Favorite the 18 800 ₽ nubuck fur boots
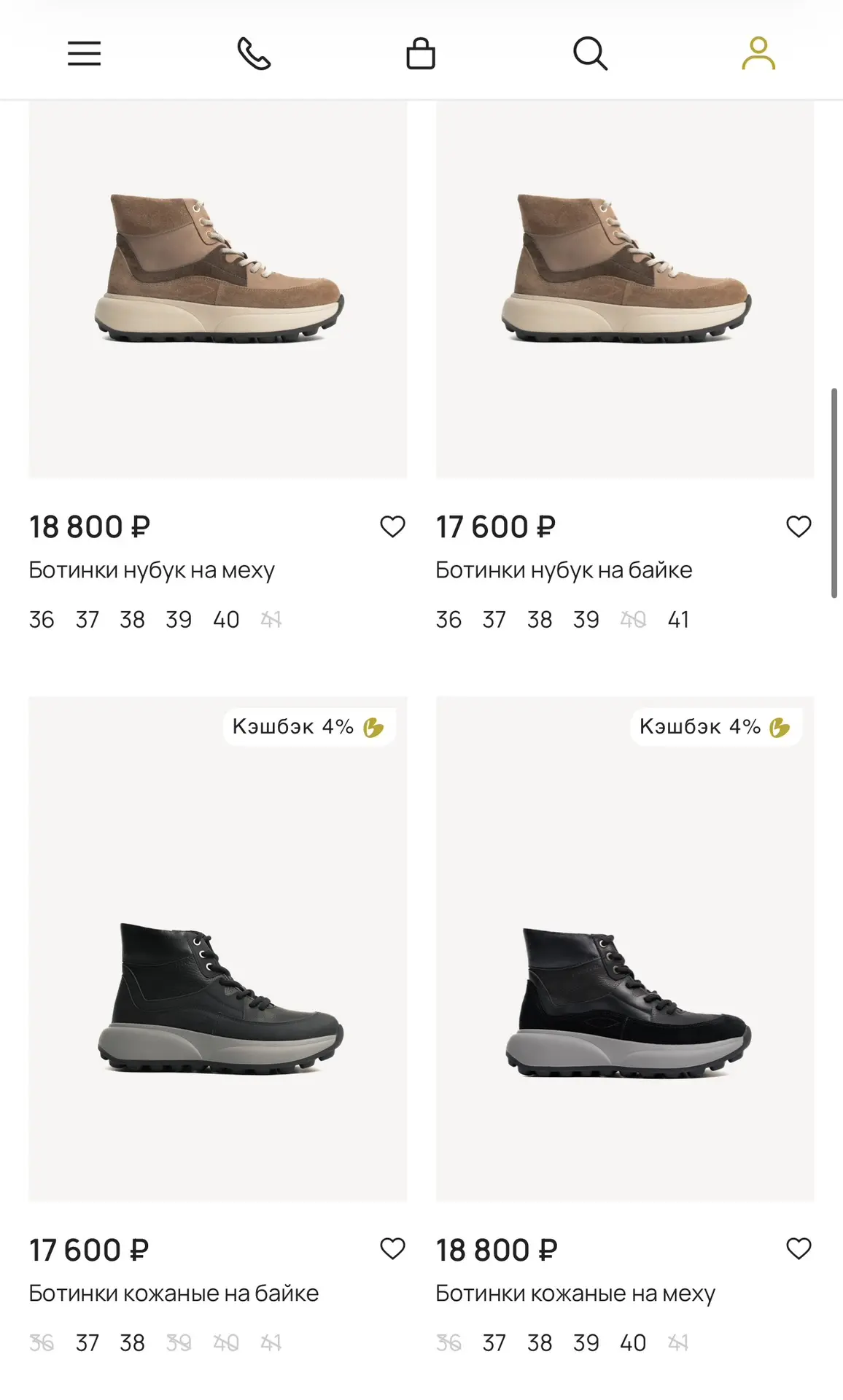 (392, 526)
